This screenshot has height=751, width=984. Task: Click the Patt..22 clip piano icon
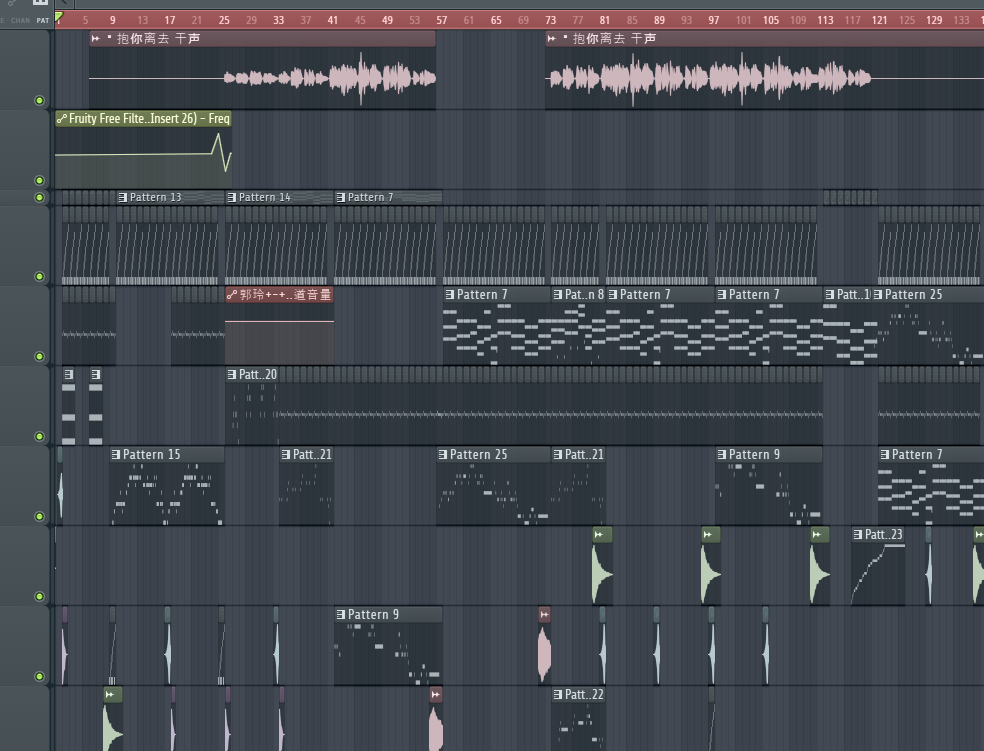pyautogui.click(x=558, y=695)
